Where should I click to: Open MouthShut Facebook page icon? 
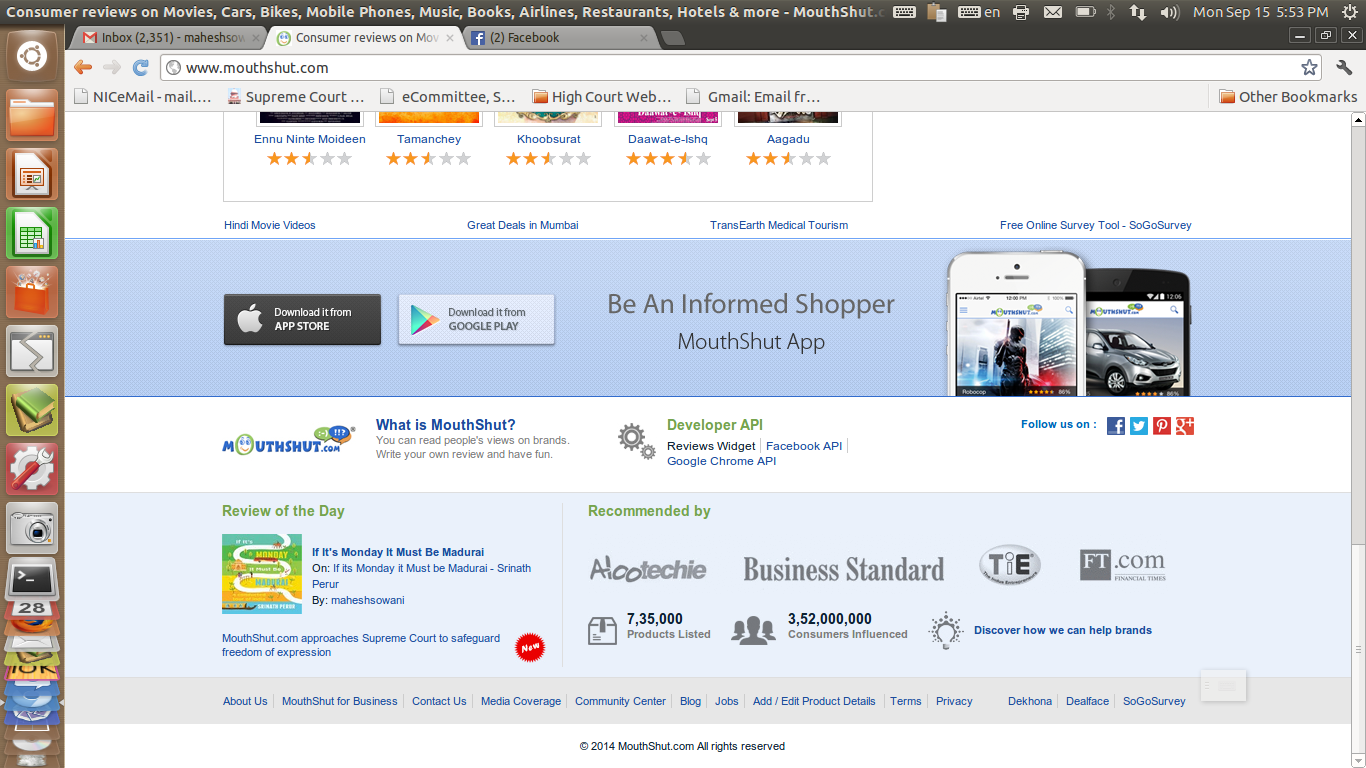pyautogui.click(x=1116, y=426)
